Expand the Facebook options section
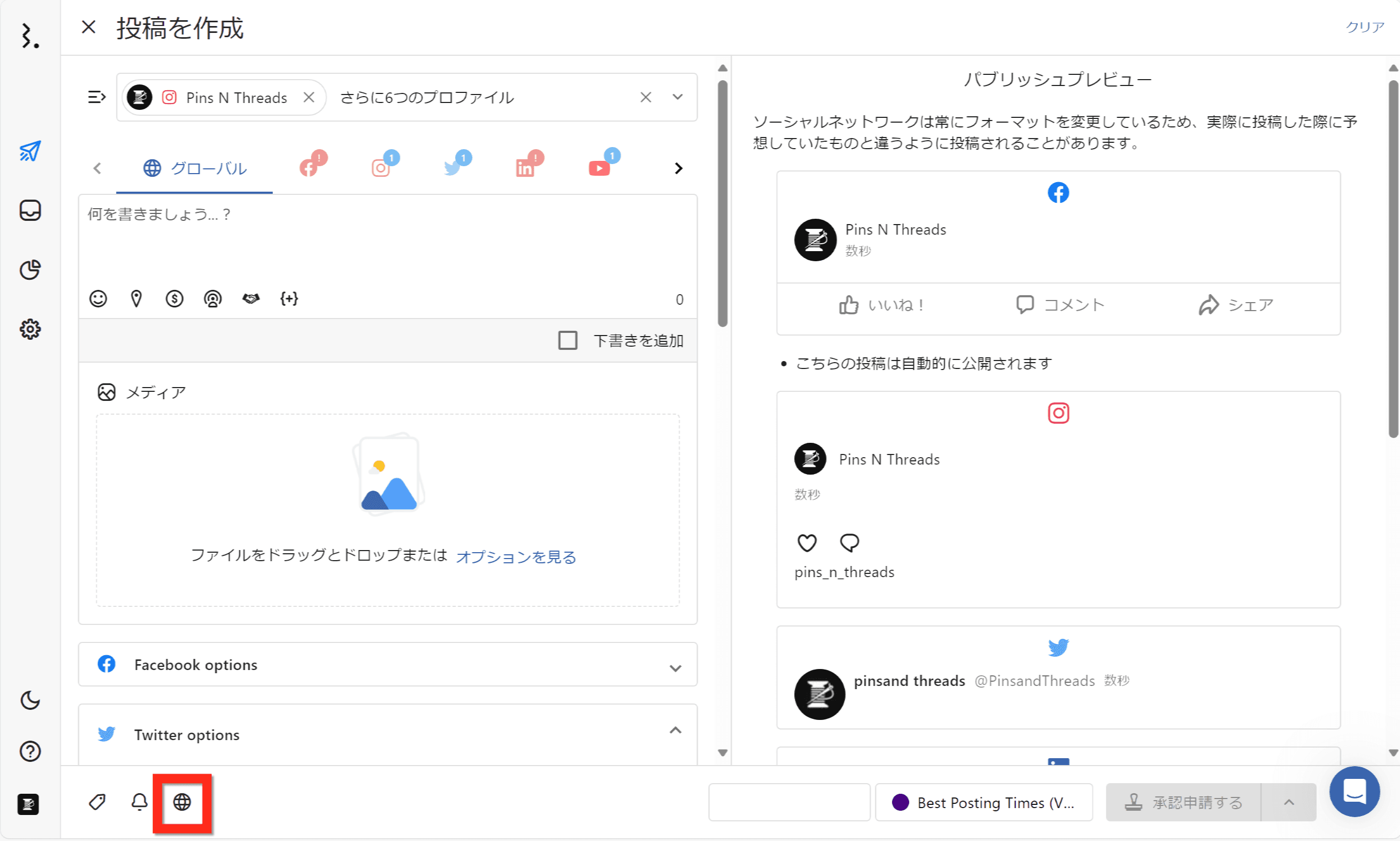 tap(675, 667)
